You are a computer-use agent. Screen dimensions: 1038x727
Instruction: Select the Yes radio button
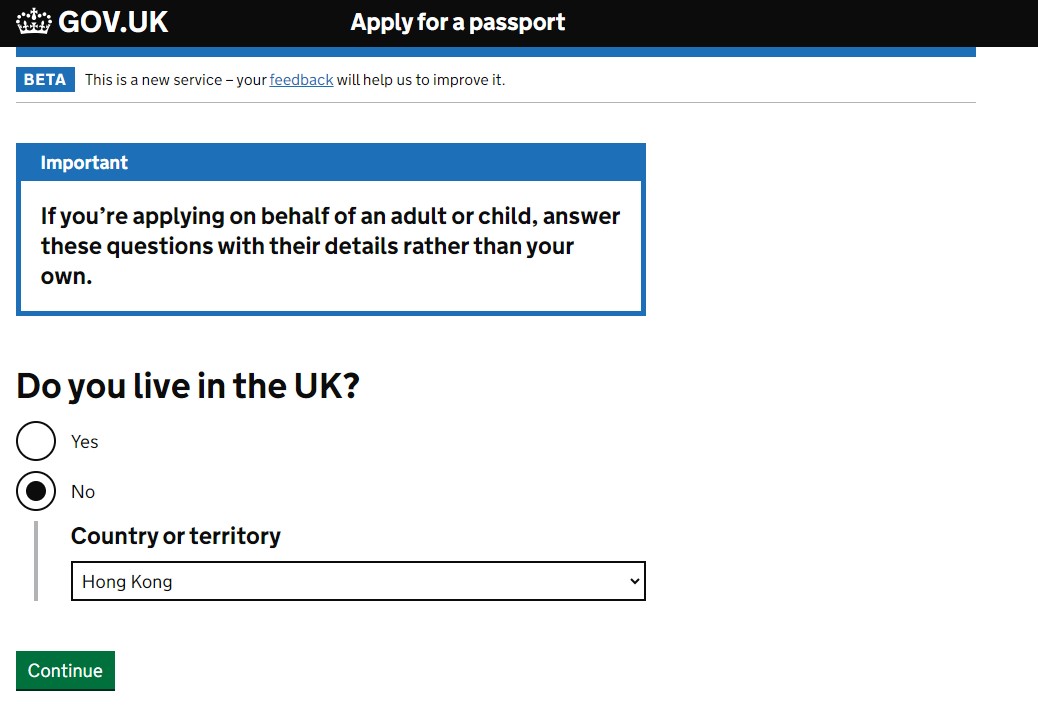point(36,441)
